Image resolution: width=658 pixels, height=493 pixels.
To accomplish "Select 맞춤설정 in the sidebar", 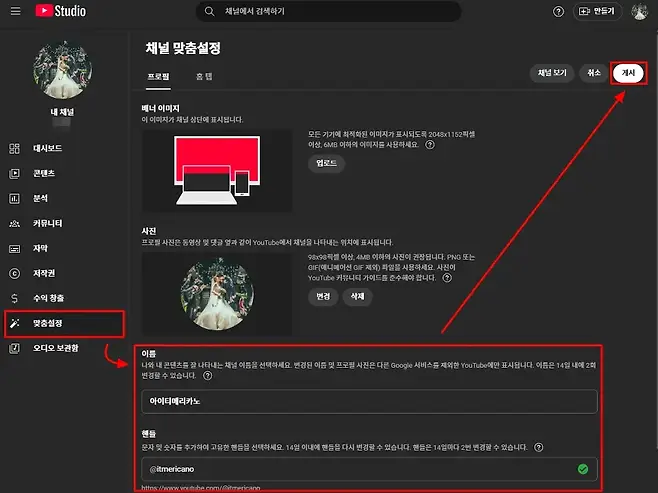I will [64, 323].
